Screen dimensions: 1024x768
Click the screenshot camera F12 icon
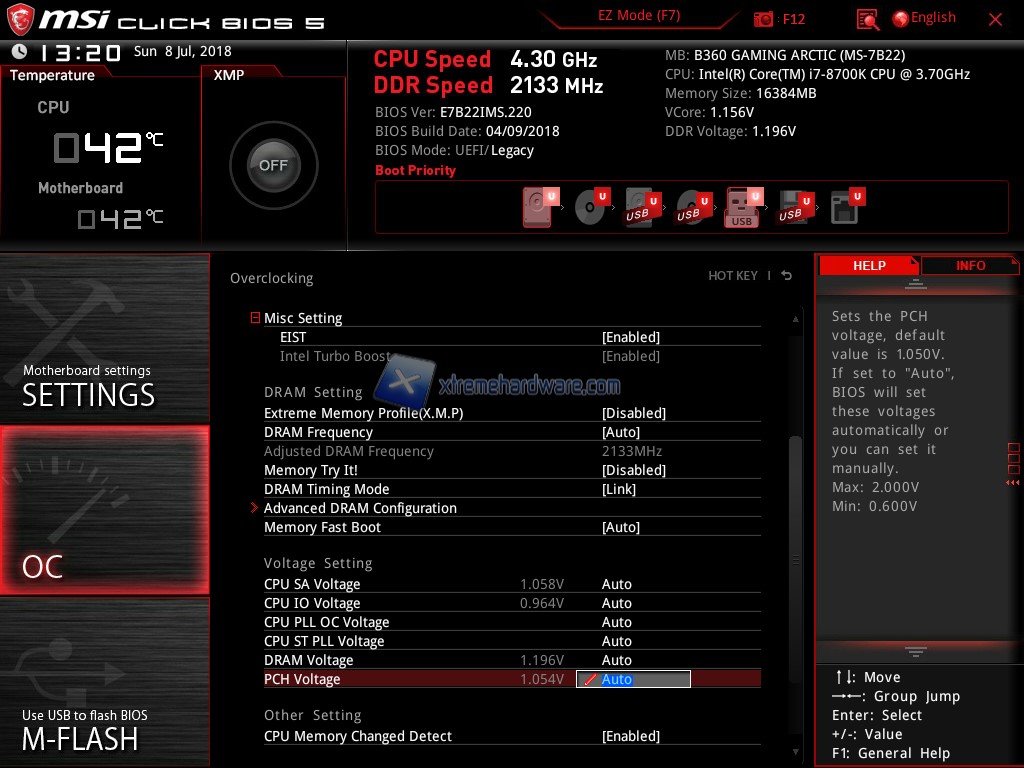764,19
